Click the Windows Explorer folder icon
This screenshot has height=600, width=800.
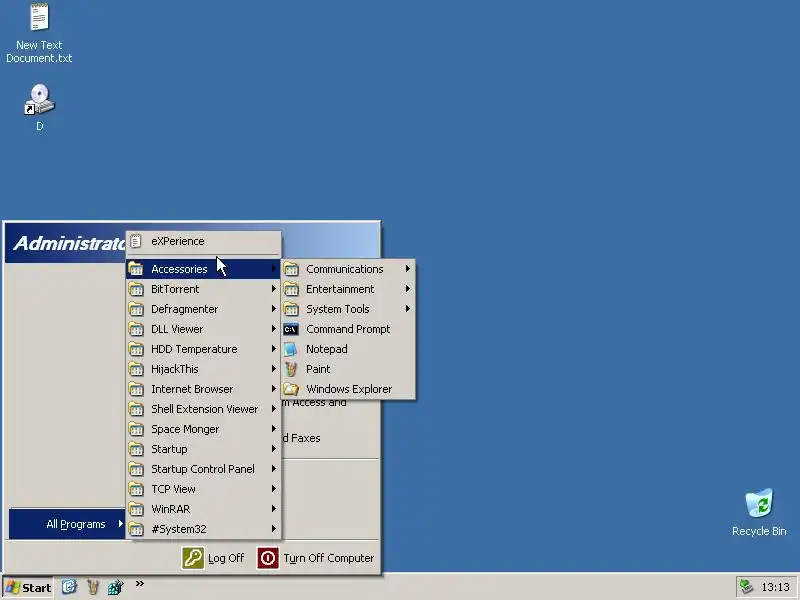pyautogui.click(x=291, y=389)
